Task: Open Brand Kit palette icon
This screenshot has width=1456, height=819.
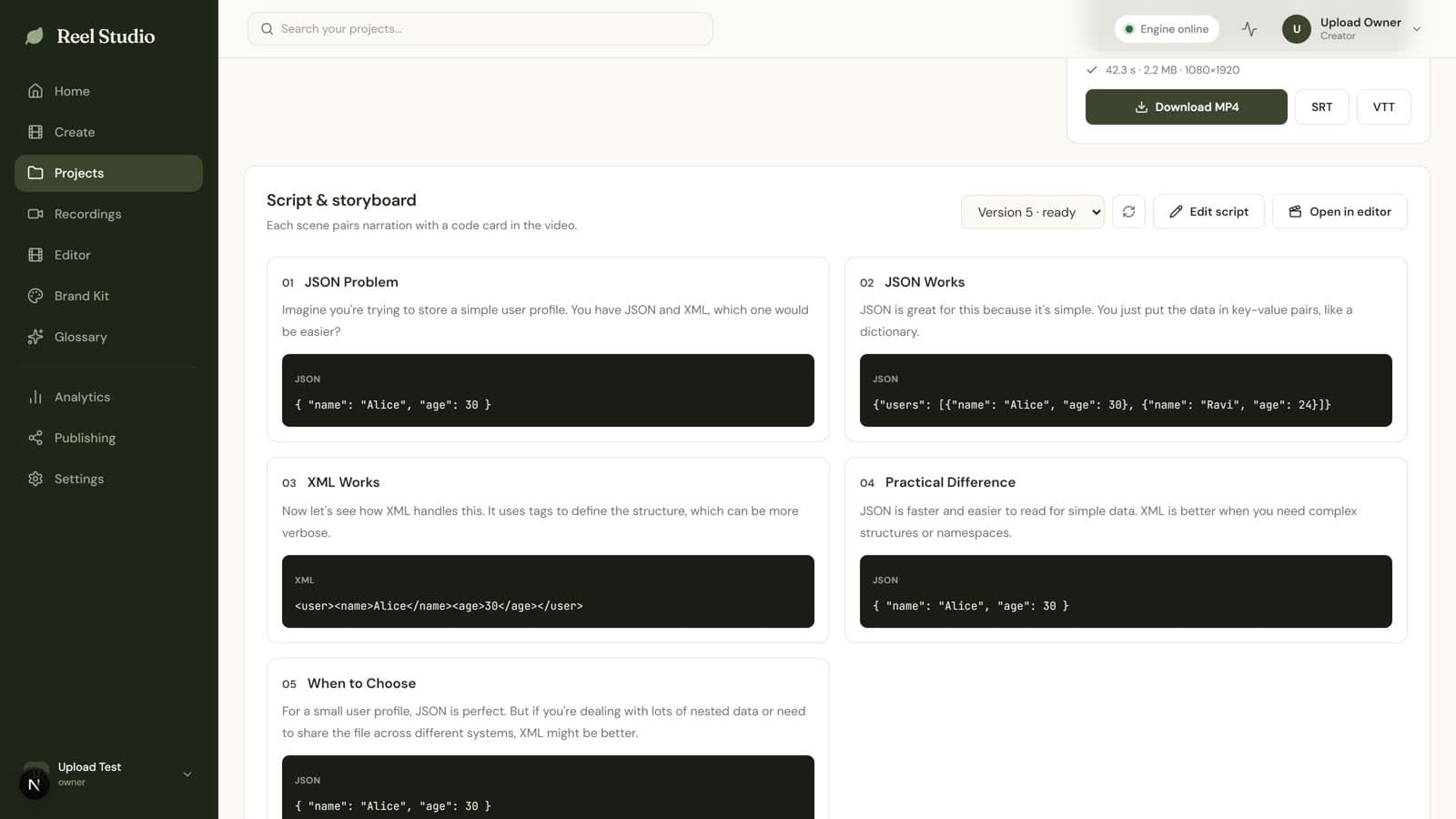Action: [x=35, y=296]
